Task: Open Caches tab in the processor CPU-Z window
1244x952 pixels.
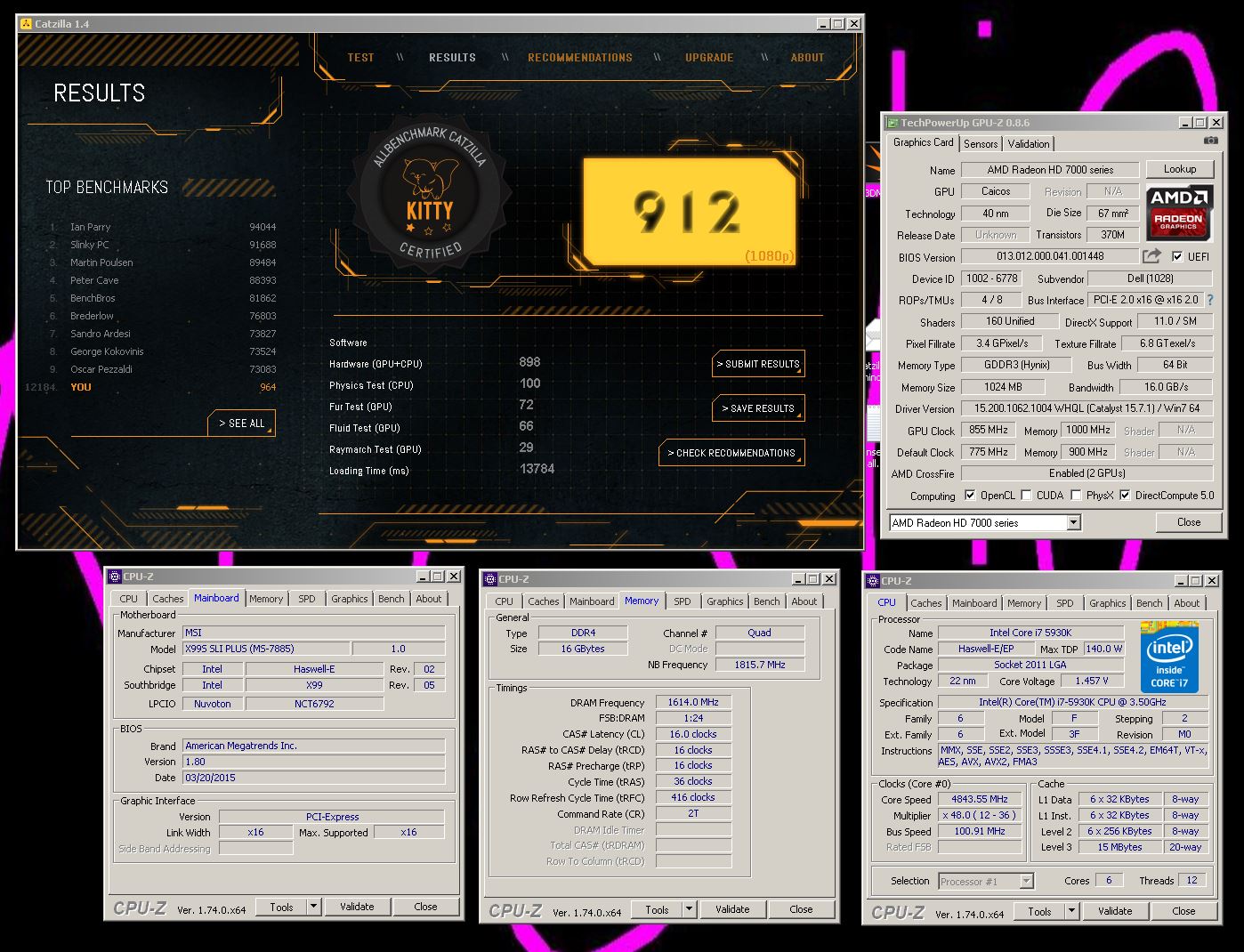Action: point(925,603)
